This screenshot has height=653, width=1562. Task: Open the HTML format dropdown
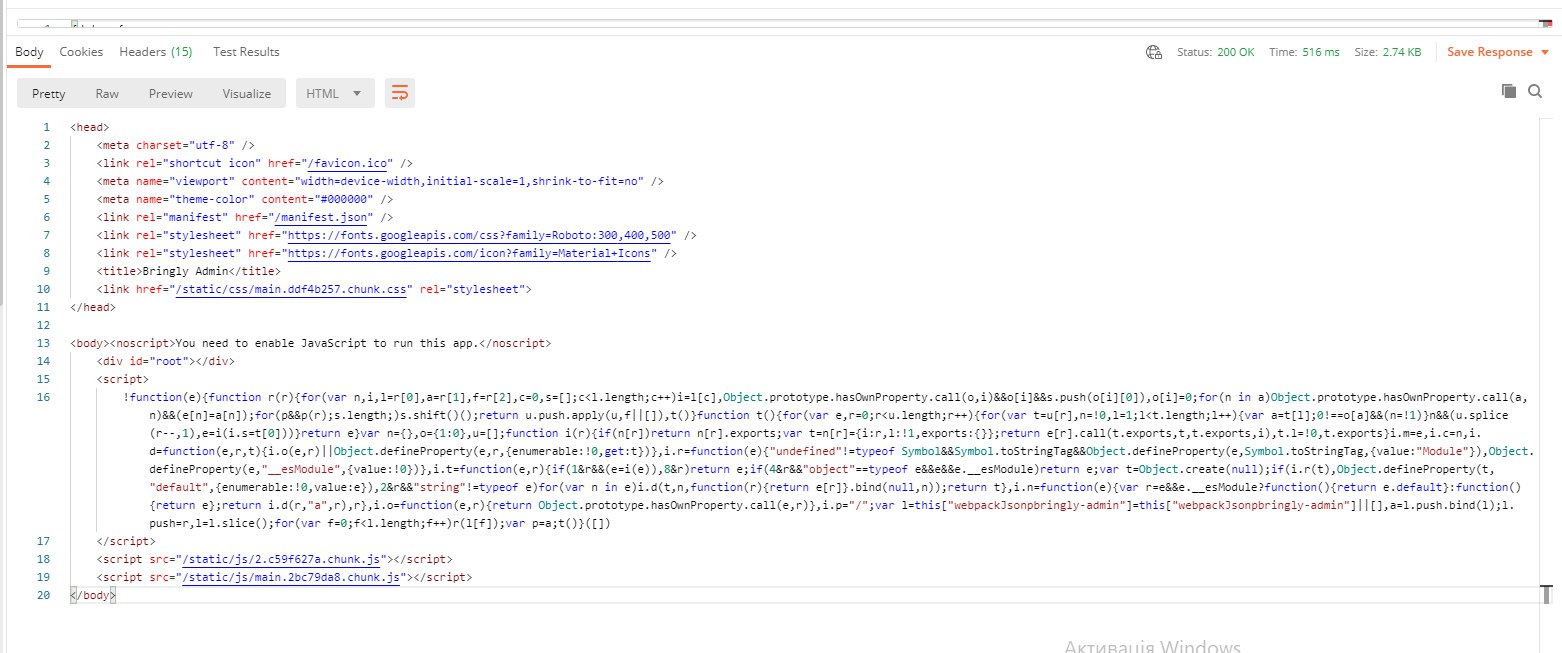335,93
